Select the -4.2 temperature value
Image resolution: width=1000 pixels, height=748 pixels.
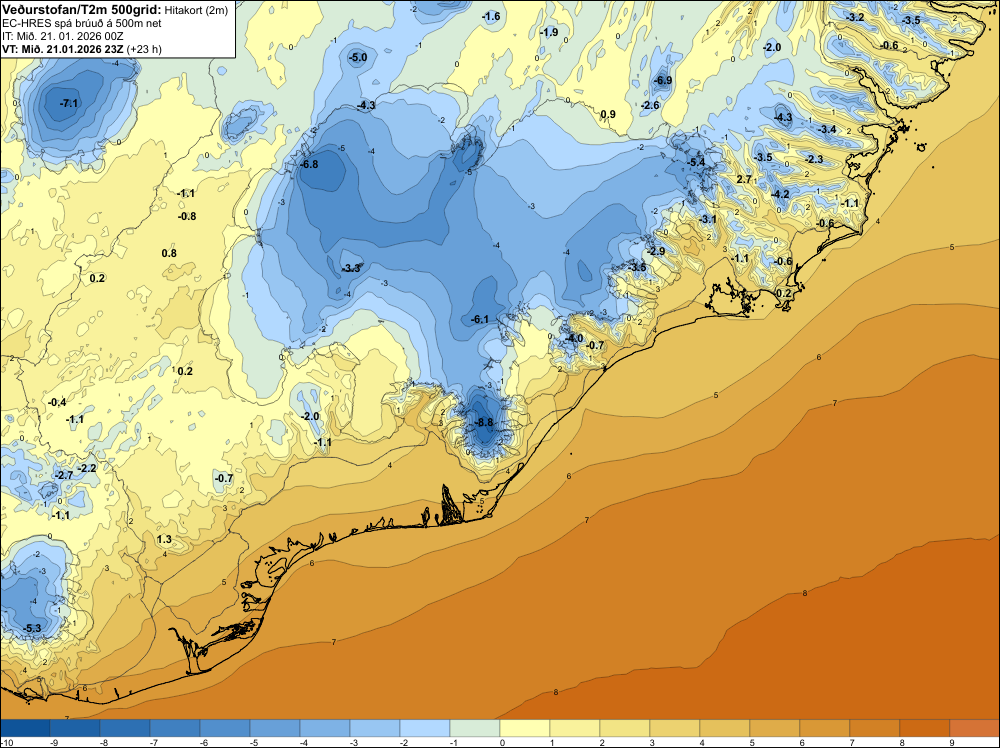781,194
